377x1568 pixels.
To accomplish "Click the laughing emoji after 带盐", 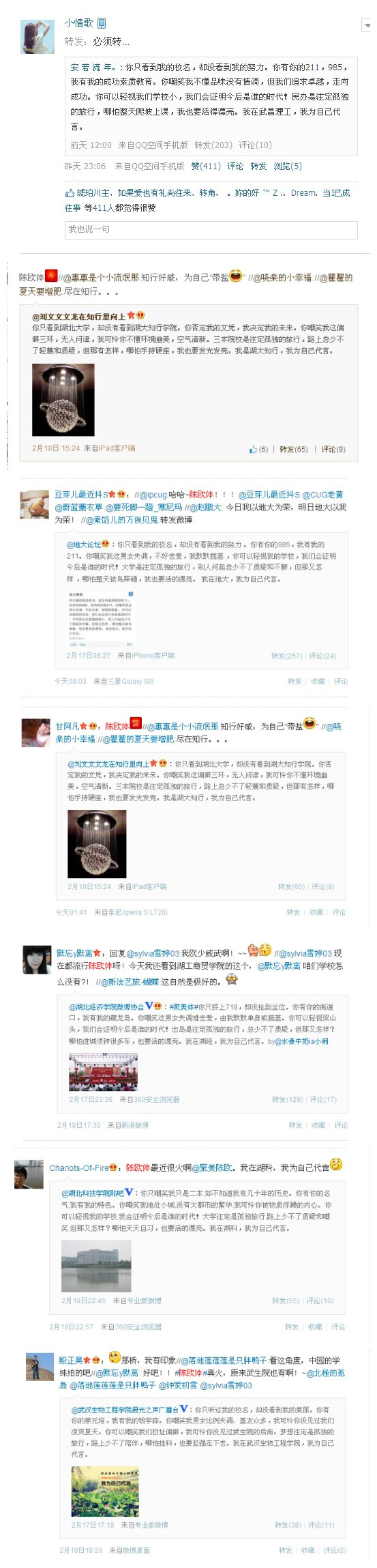I will pyautogui.click(x=236, y=276).
